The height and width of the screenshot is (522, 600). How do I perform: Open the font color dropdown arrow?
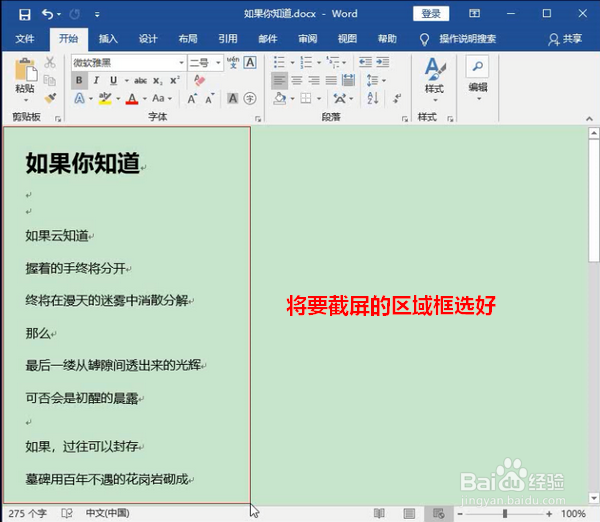pyautogui.click(x=145, y=99)
